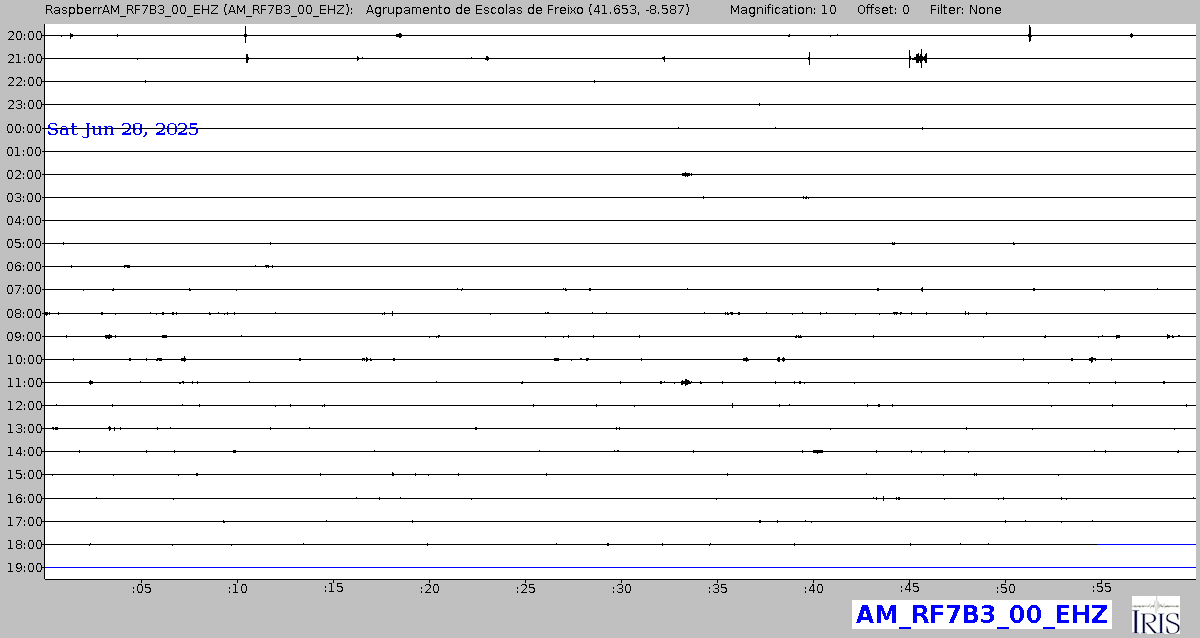The image size is (1200, 638).
Task: Click the 17:00 hour label
Action: click(24, 522)
